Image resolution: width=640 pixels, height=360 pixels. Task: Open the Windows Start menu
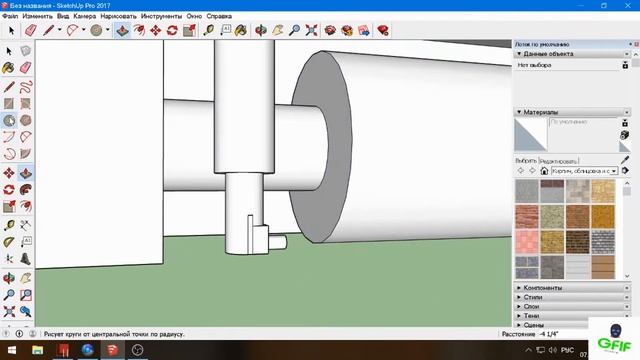point(12,350)
